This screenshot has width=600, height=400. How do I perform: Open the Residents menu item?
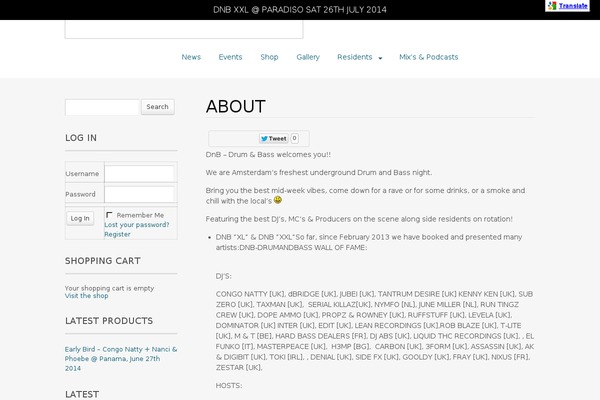(355, 57)
